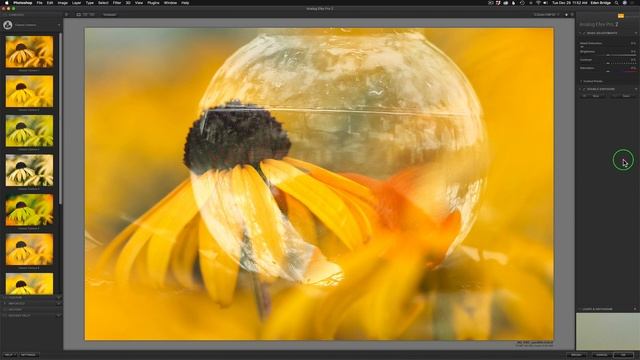Viewport: 640px width, 360px height.
Task: Click the background color lightbulb icon
Action: pos(566,14)
